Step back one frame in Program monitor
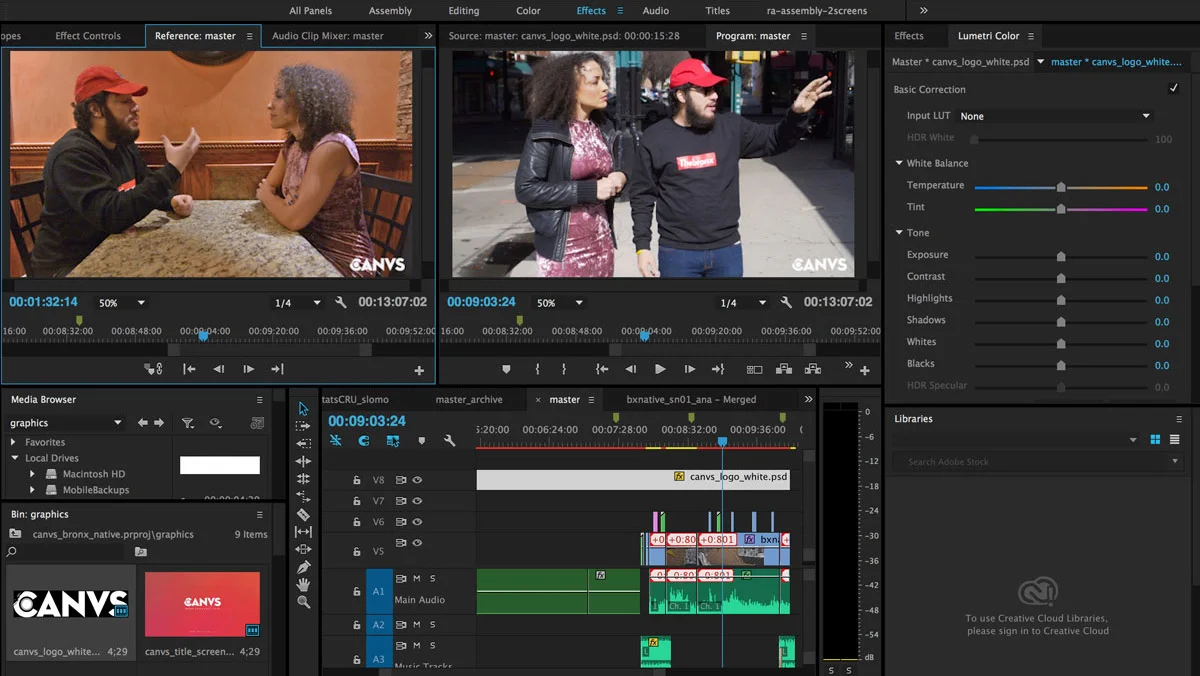Screen dimensions: 1200x676 coord(631,369)
